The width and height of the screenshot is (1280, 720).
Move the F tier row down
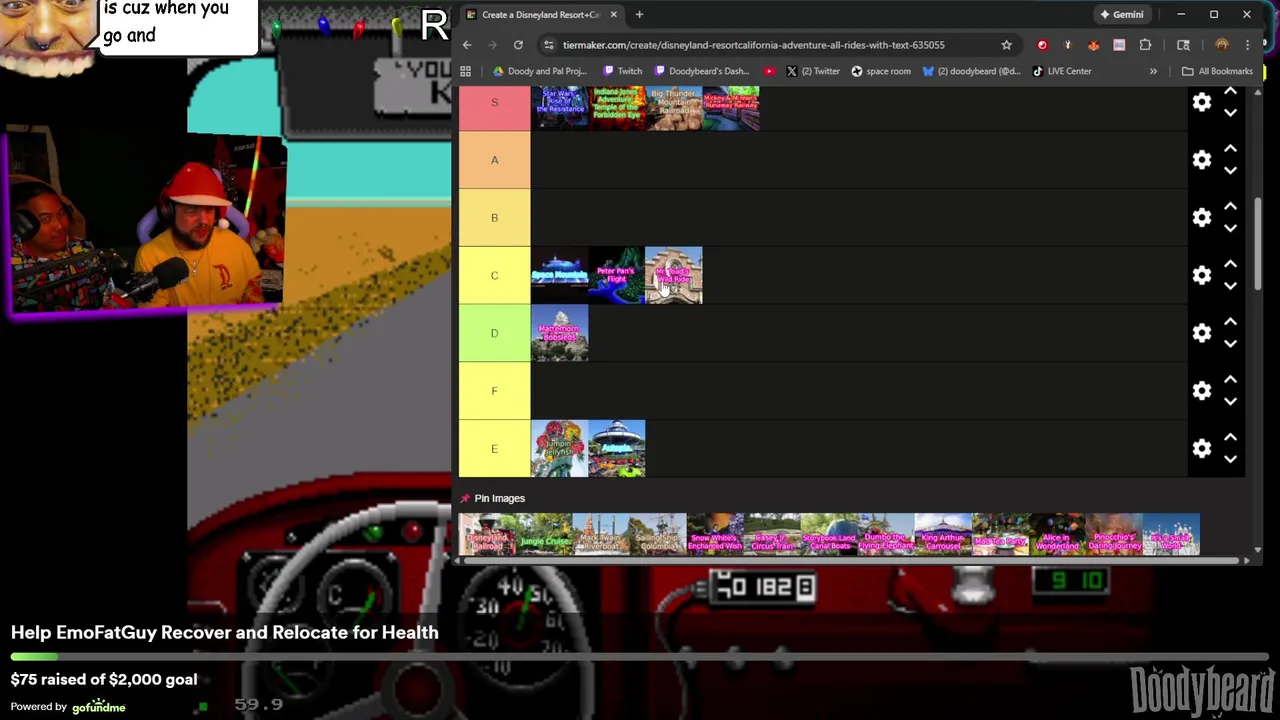coord(1230,401)
